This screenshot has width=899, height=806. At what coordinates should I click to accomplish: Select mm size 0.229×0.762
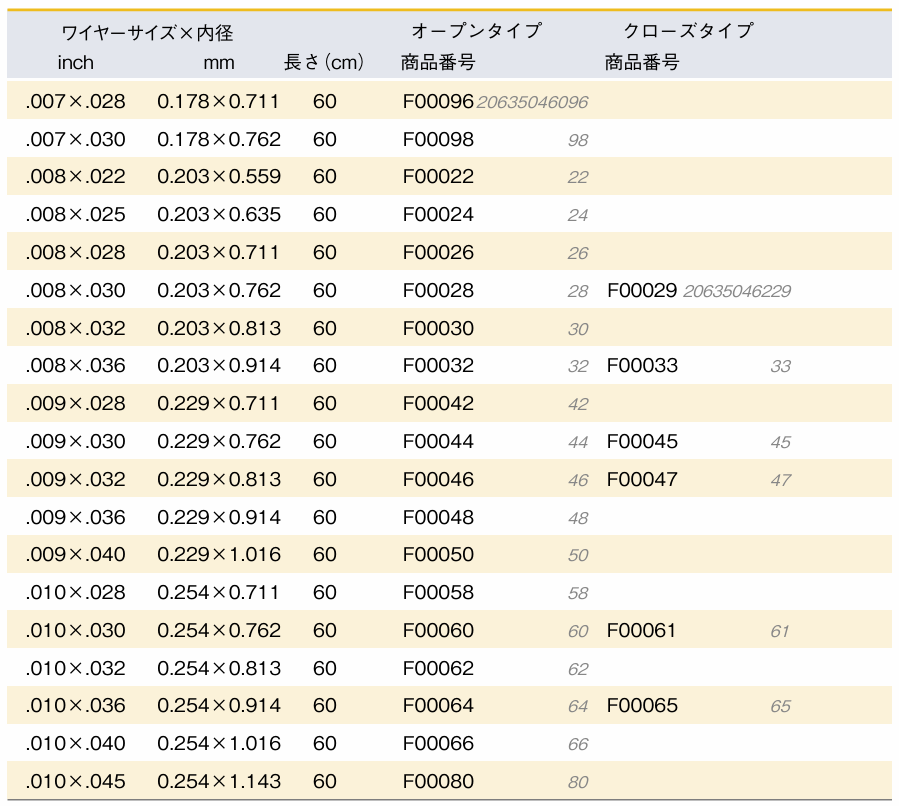pyautogui.click(x=219, y=441)
